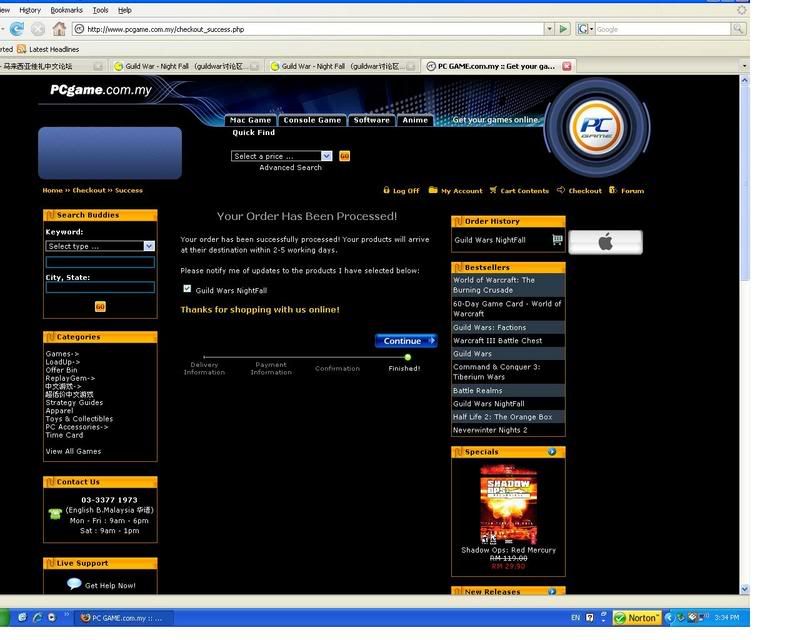
Task: Click the Apple logo button
Action: pos(606,242)
